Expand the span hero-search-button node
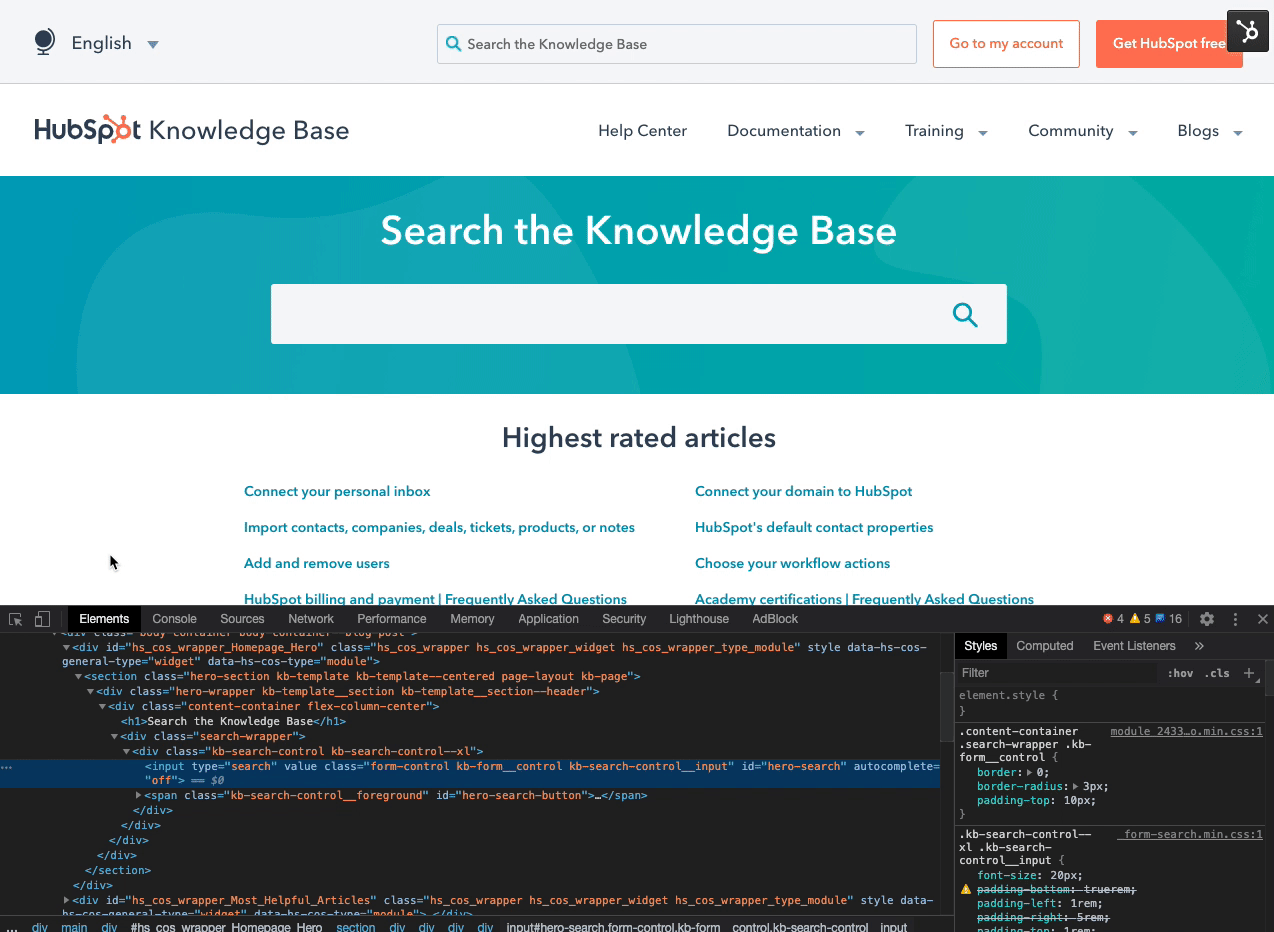The width and height of the screenshot is (1274, 932). (138, 796)
